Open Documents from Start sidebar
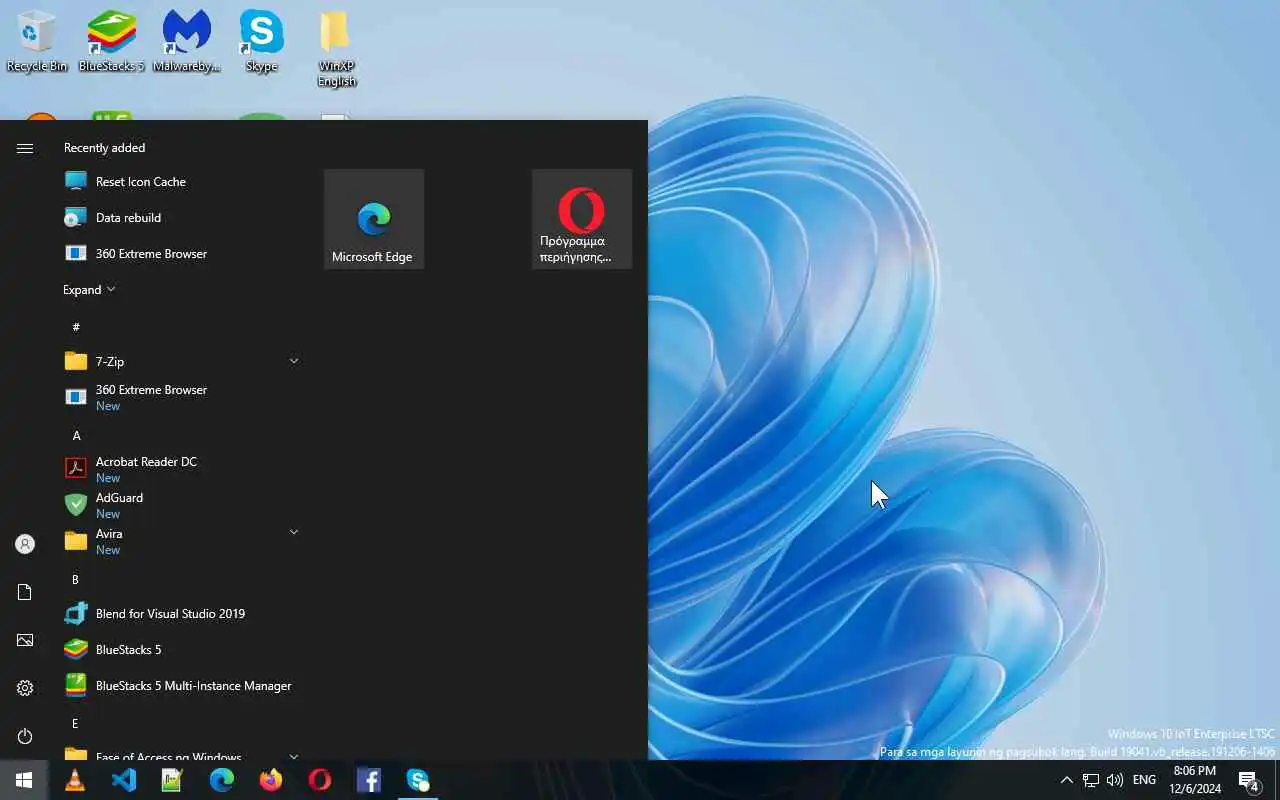Viewport: 1280px width, 800px height. tap(25, 592)
